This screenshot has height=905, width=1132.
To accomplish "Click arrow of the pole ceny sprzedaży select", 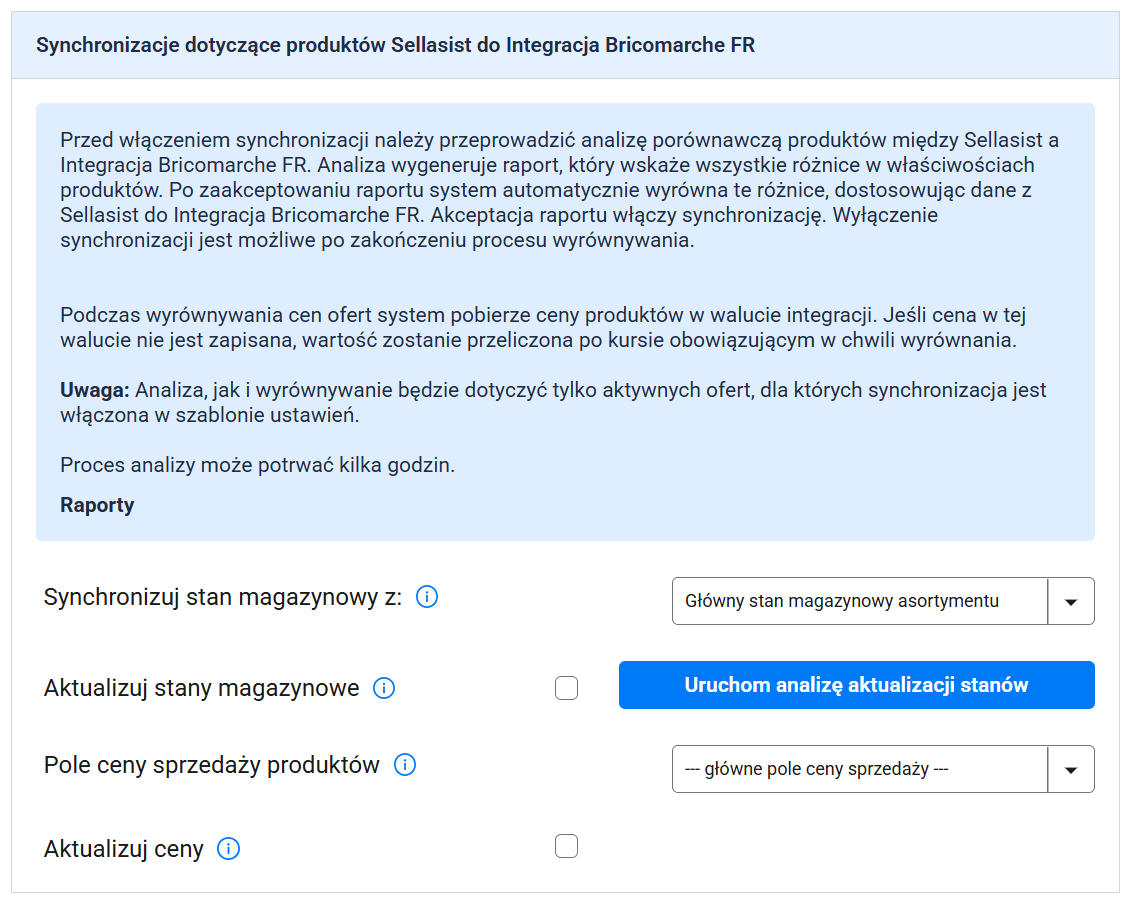I will (1071, 769).
